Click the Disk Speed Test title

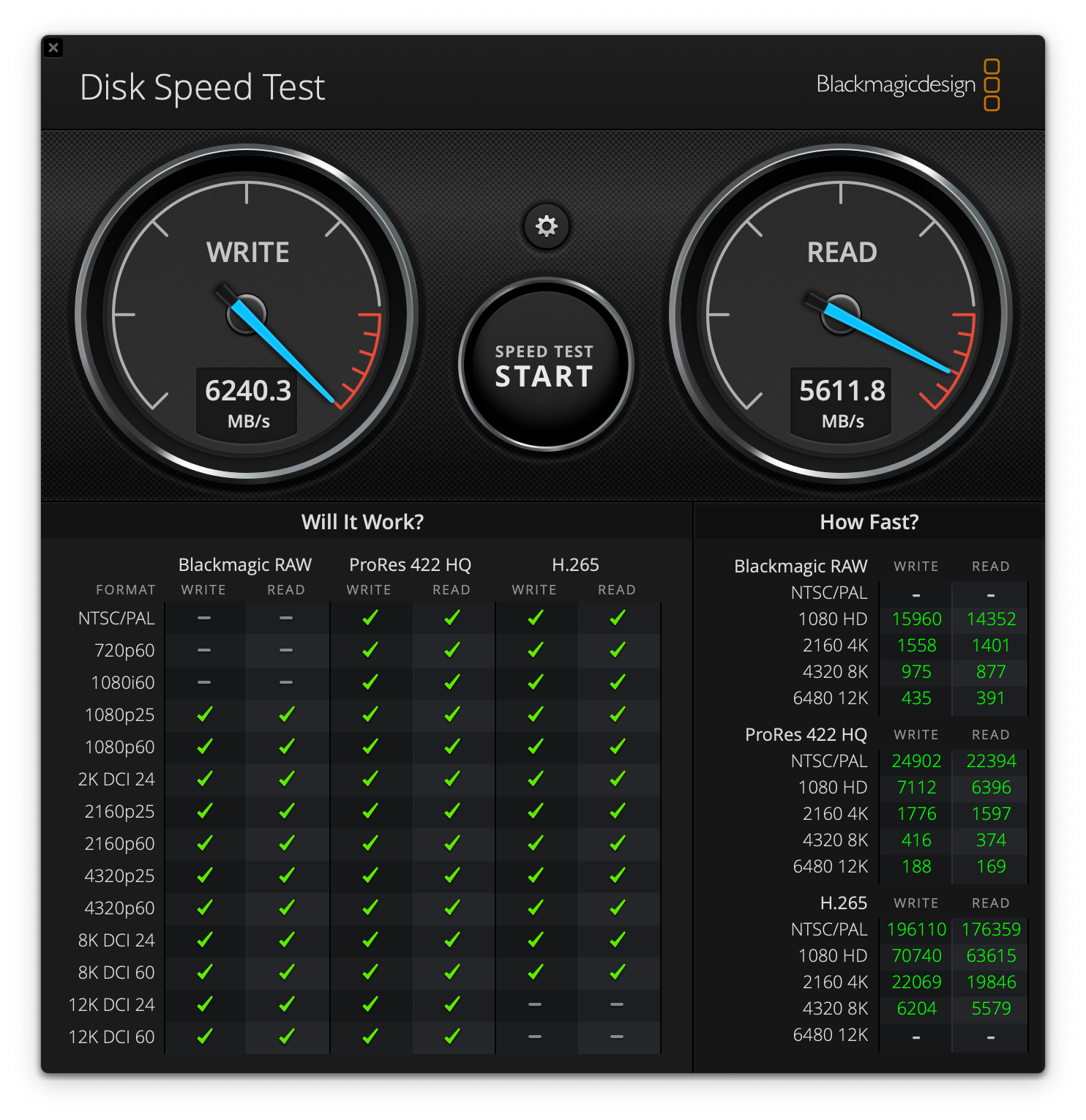tap(202, 87)
